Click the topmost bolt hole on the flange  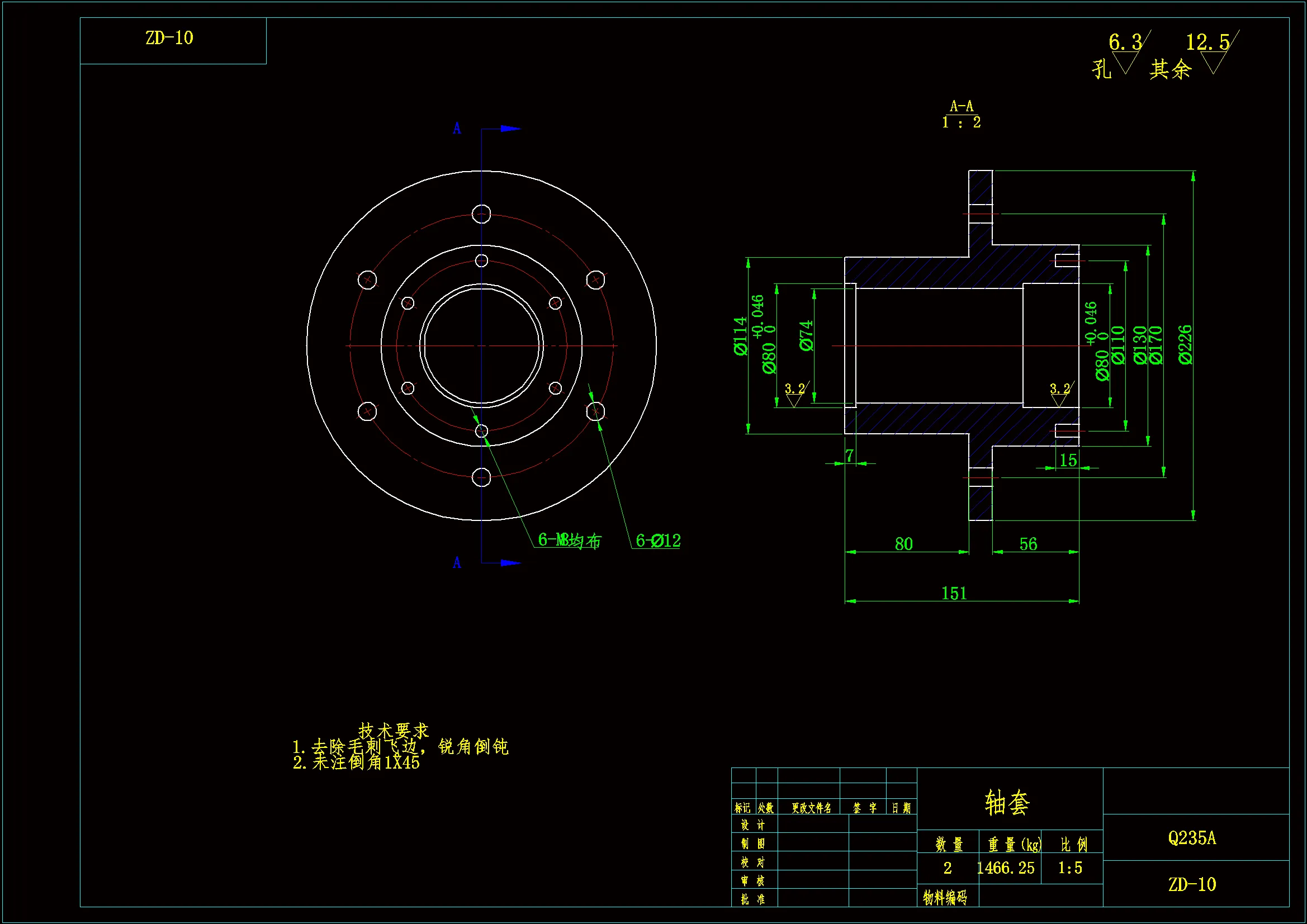[x=481, y=214]
